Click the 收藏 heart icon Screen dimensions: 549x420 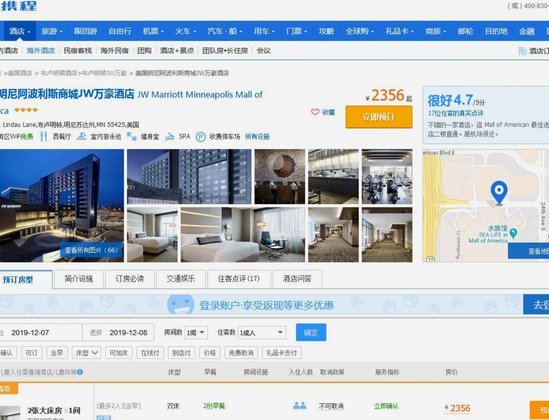point(315,112)
